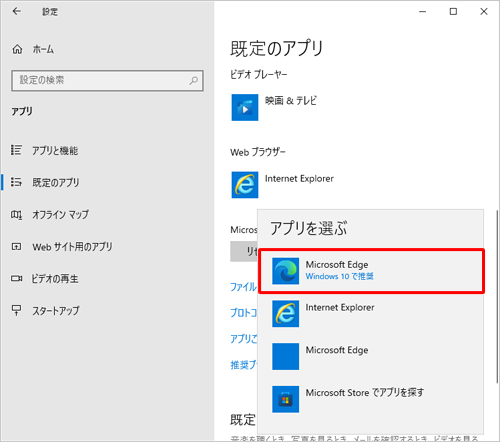This screenshot has height=442, width=500.
Task: Click the ホーム label
Action: tap(43, 49)
